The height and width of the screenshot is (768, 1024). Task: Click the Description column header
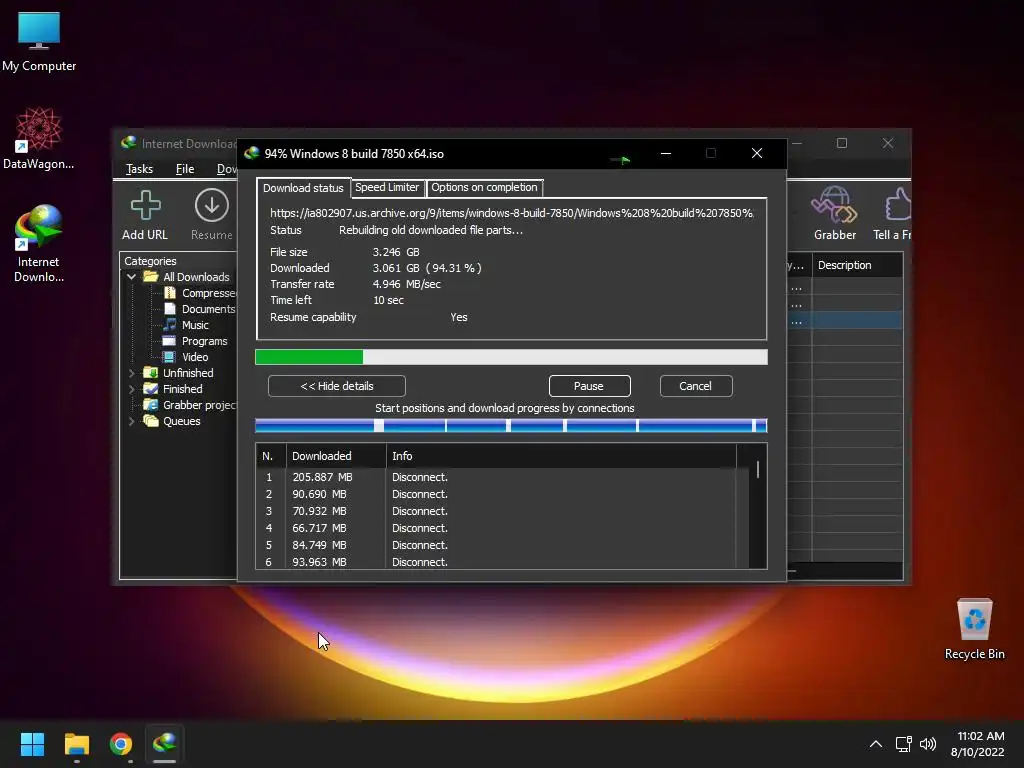pyautogui.click(x=856, y=265)
